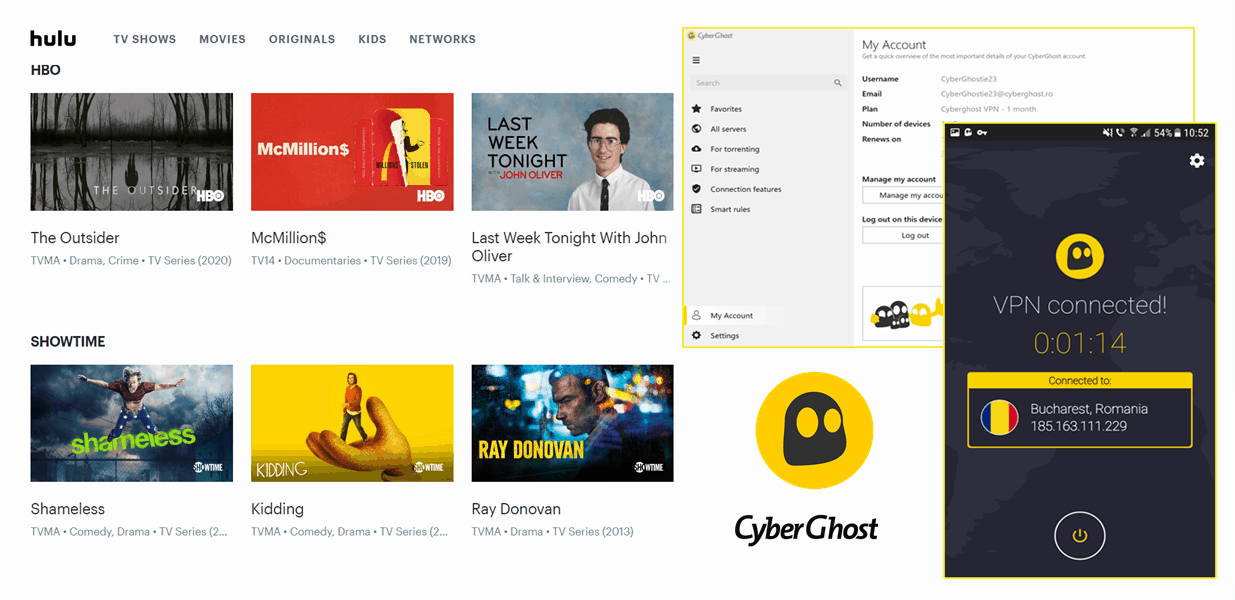Select the KIDS section
This screenshot has width=1235, height=600.
pyautogui.click(x=372, y=39)
